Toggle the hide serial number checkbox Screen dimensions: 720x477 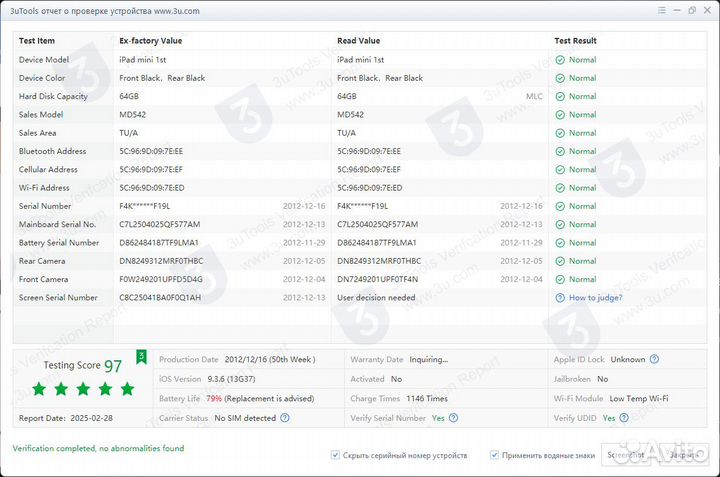335,455
